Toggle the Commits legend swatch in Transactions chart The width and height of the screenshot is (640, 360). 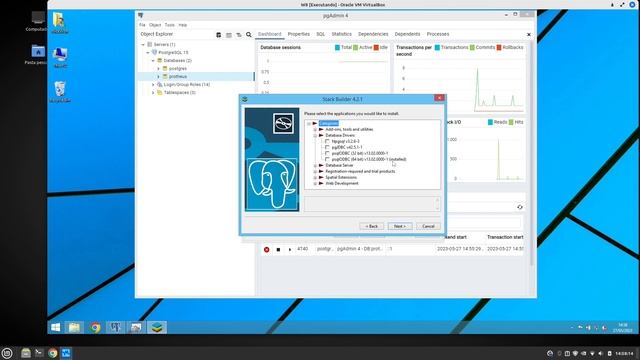(x=472, y=48)
